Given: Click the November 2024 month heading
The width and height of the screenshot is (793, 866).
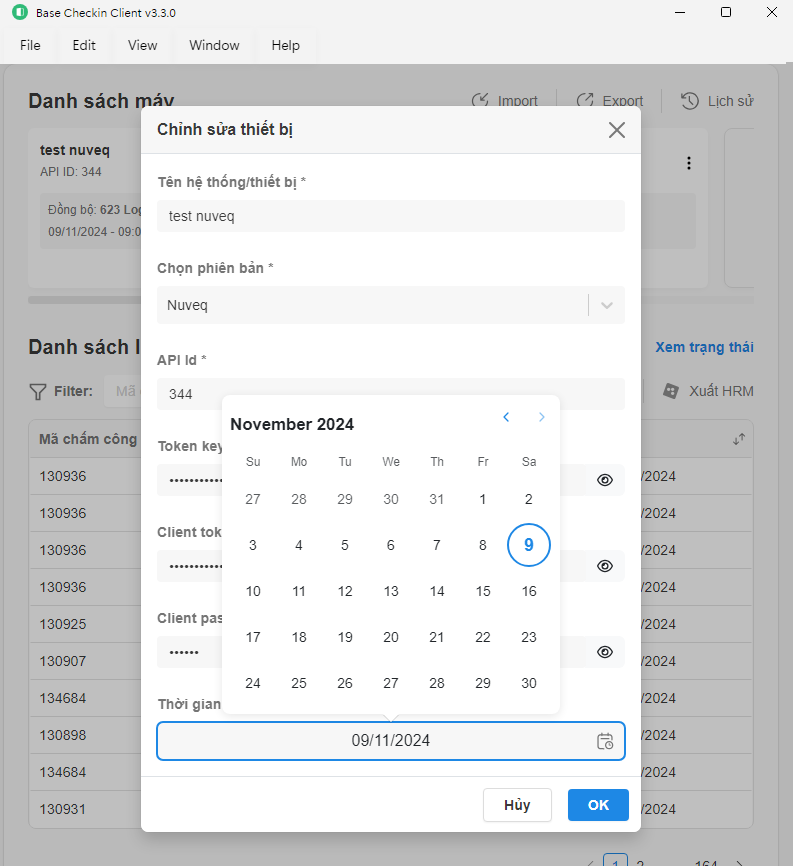Looking at the screenshot, I should coord(292,424).
